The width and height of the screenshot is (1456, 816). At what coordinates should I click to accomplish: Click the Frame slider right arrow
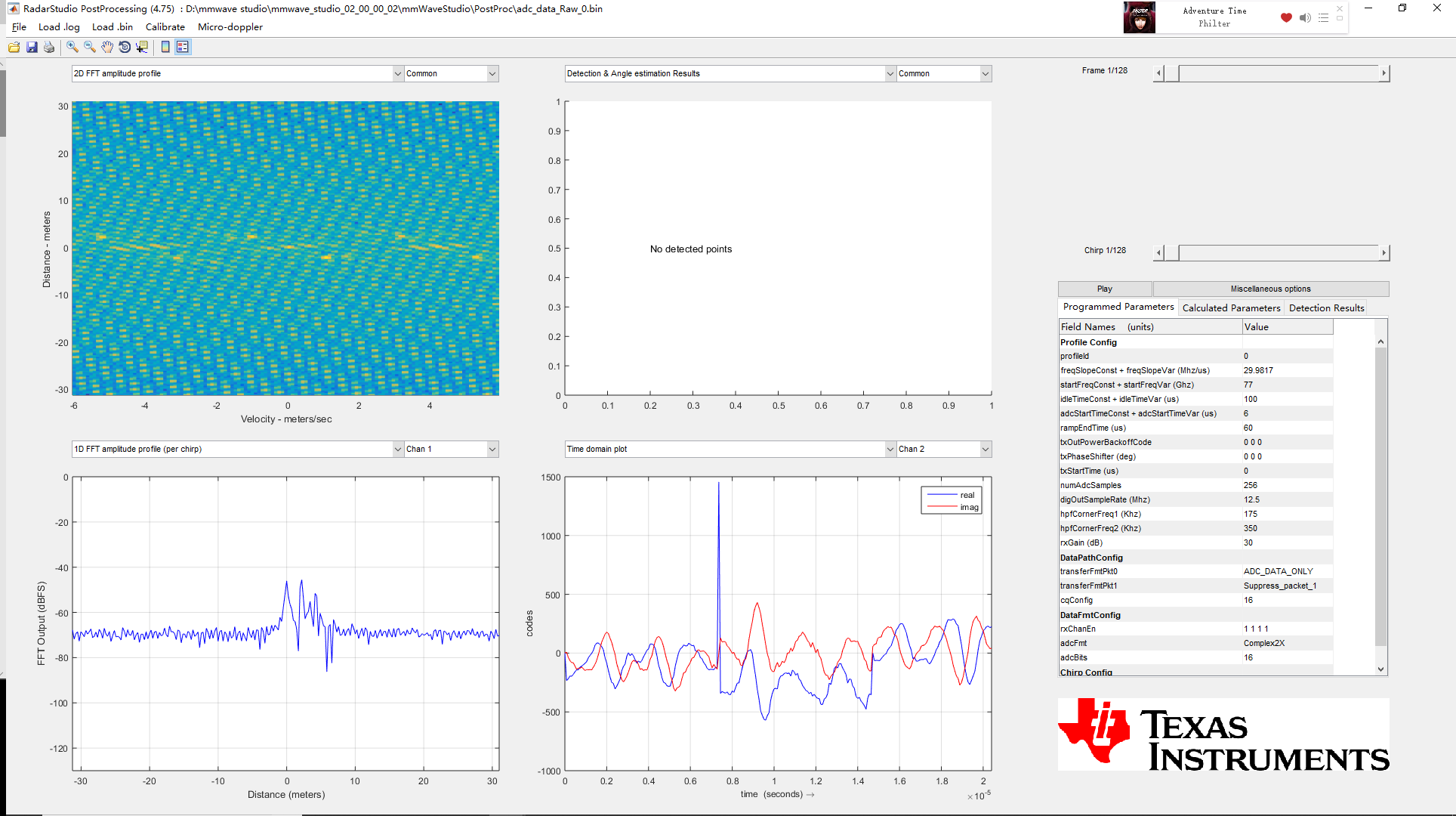click(x=1384, y=73)
